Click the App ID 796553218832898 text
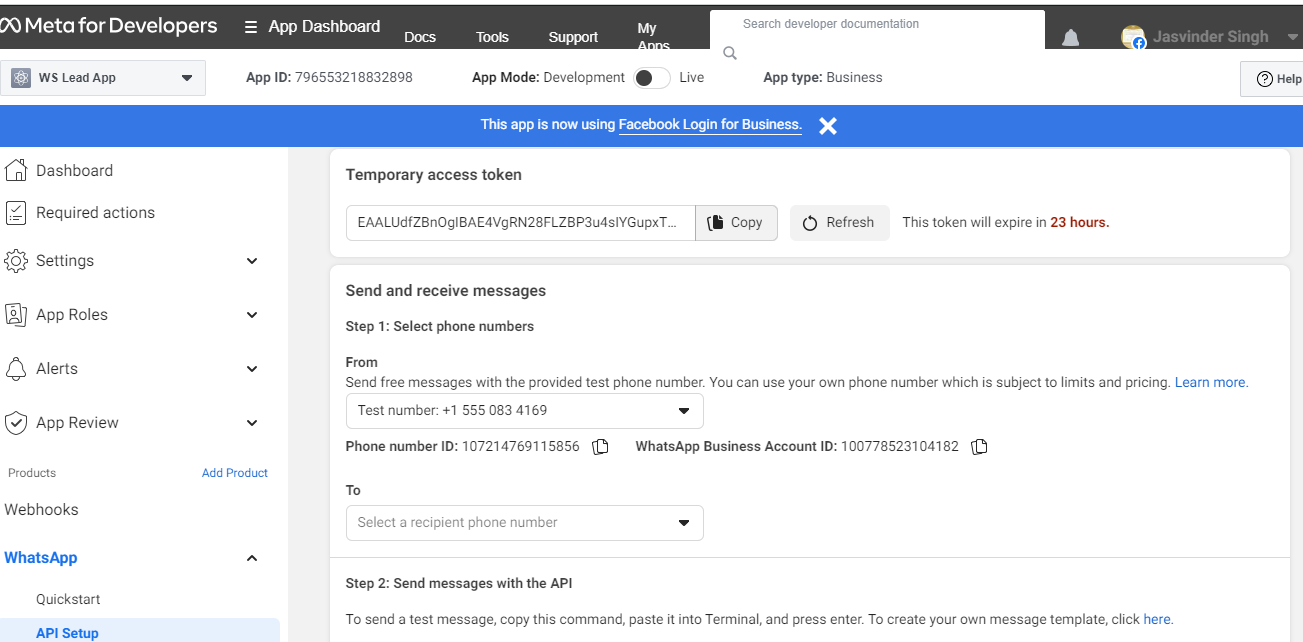Image resolution: width=1303 pixels, height=642 pixels. (329, 77)
